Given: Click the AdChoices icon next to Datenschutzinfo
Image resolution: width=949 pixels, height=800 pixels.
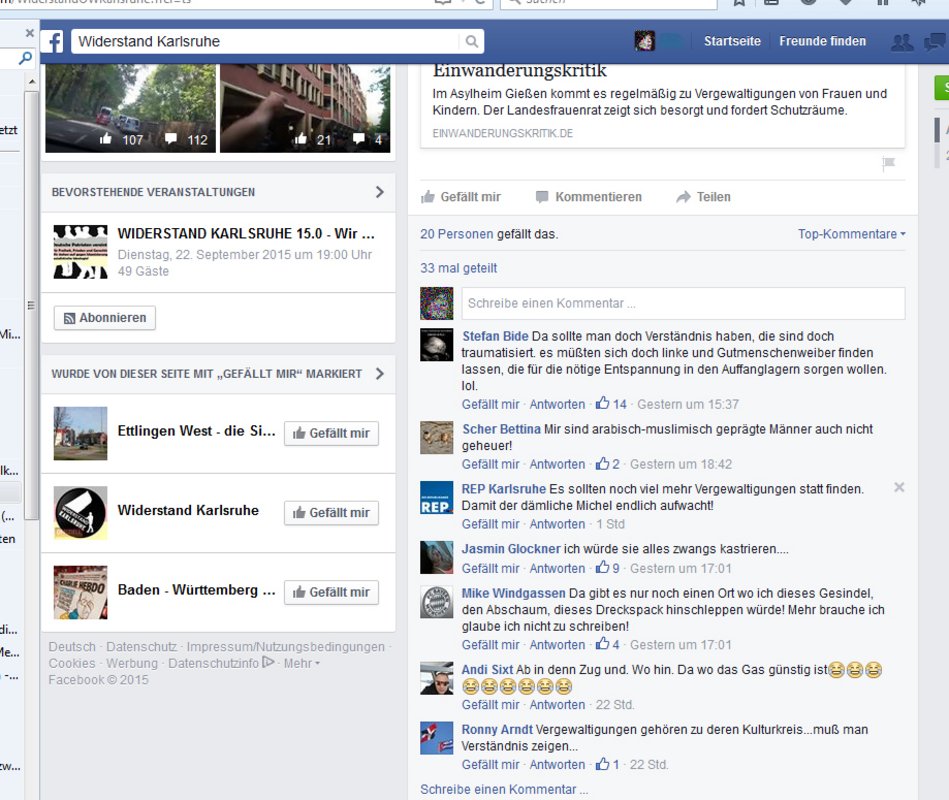Looking at the screenshot, I should click(268, 663).
